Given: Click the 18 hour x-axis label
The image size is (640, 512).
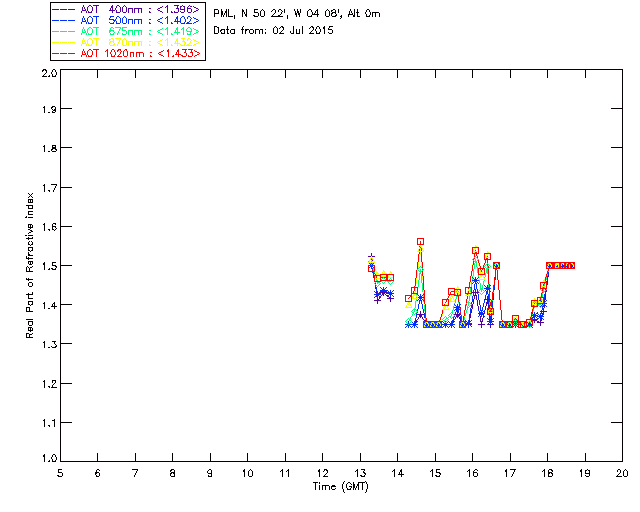Looking at the screenshot, I should click(547, 473).
